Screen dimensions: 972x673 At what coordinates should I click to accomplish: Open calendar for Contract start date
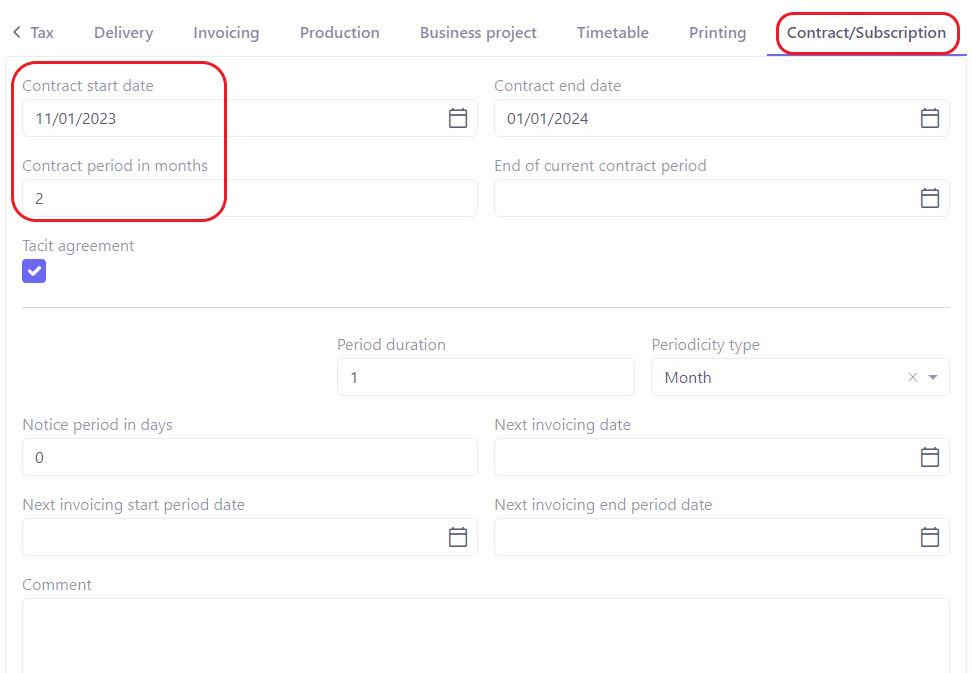(x=458, y=118)
